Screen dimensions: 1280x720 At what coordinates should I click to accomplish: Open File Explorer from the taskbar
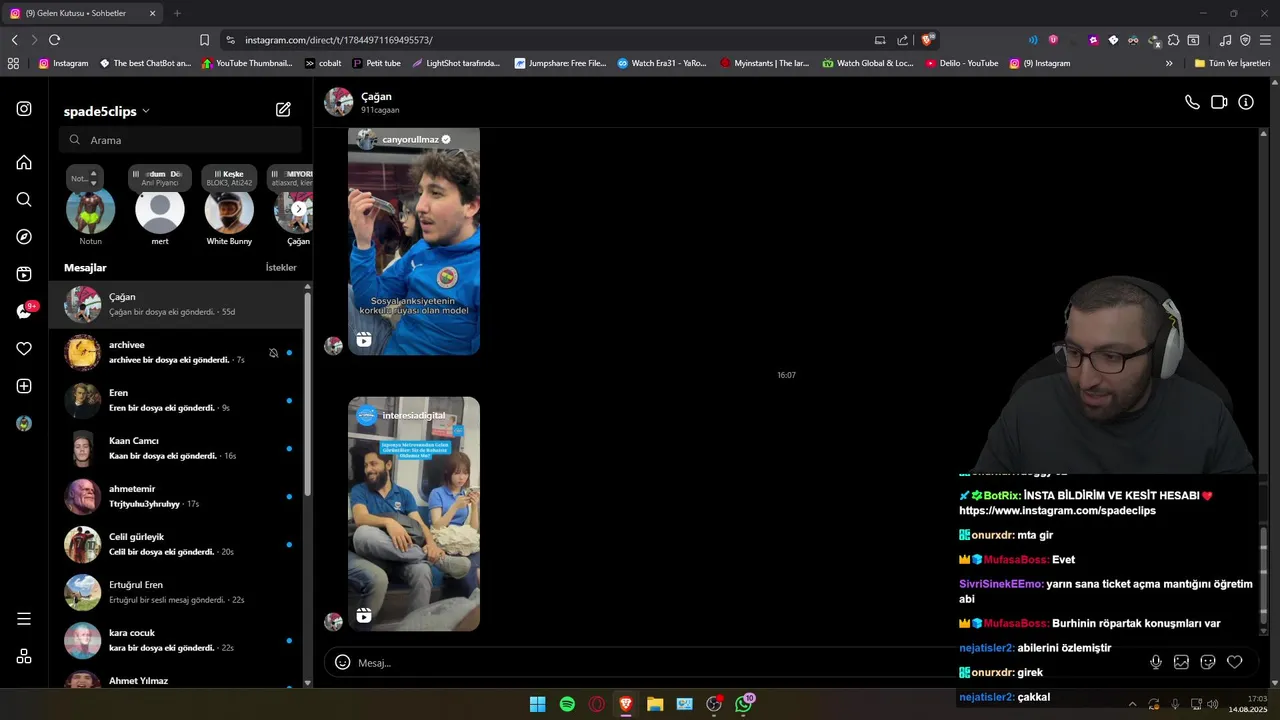[x=655, y=704]
